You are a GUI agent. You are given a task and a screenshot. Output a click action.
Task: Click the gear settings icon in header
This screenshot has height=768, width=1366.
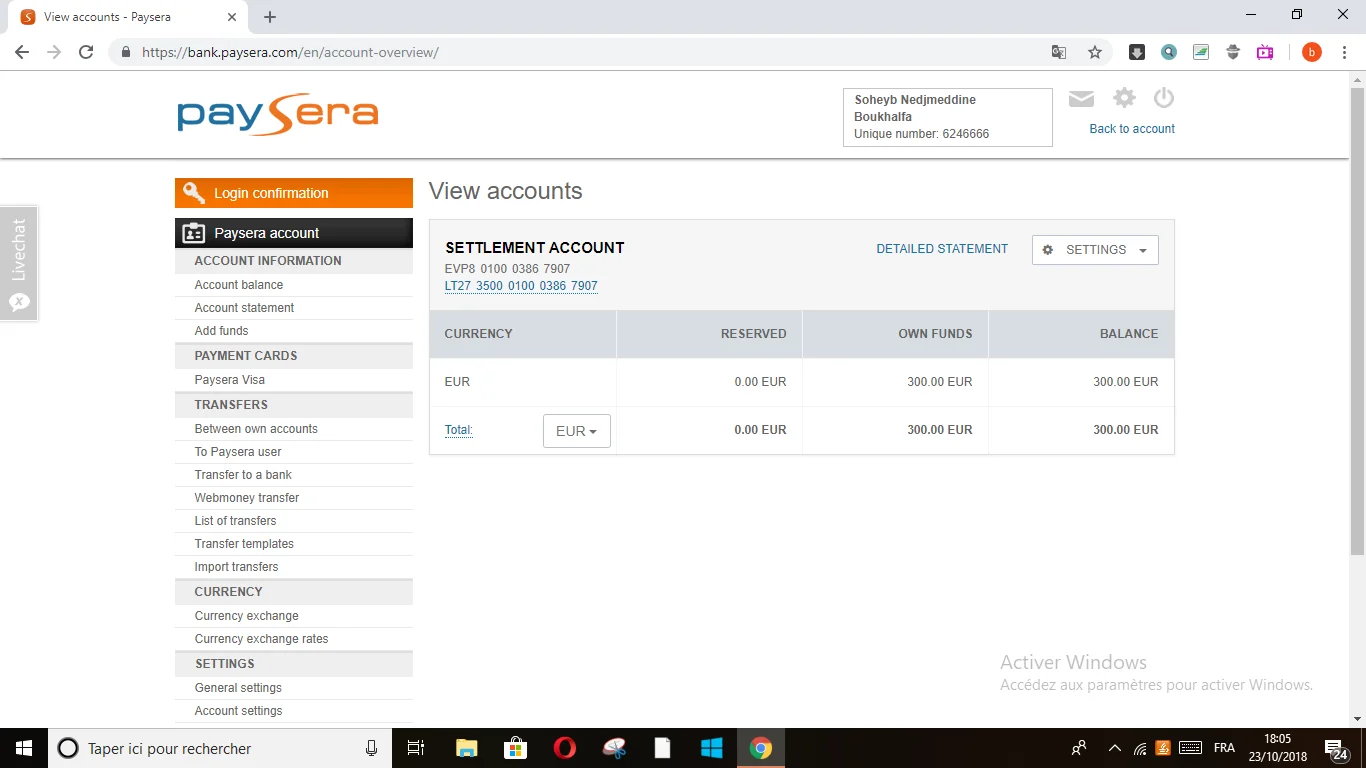[1124, 98]
